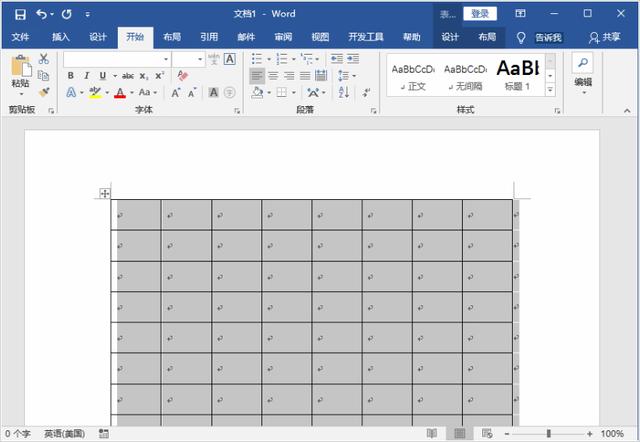Click the Save icon in title bar
Screen dimensions: 640x442
point(20,15)
